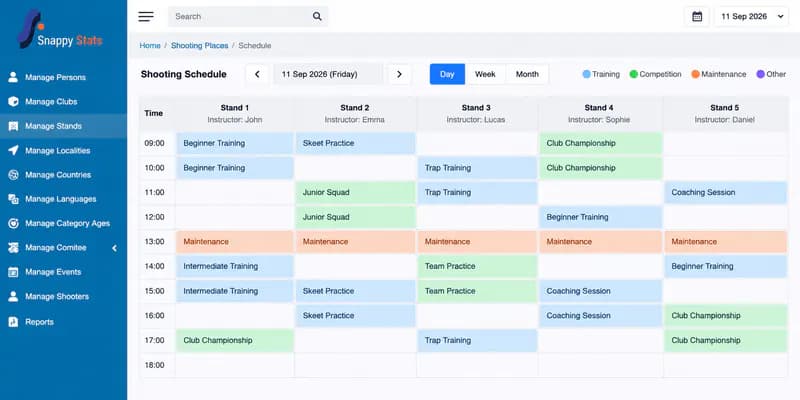The height and width of the screenshot is (400, 800).
Task: Click the green Competition legend dot
Action: pos(634,74)
